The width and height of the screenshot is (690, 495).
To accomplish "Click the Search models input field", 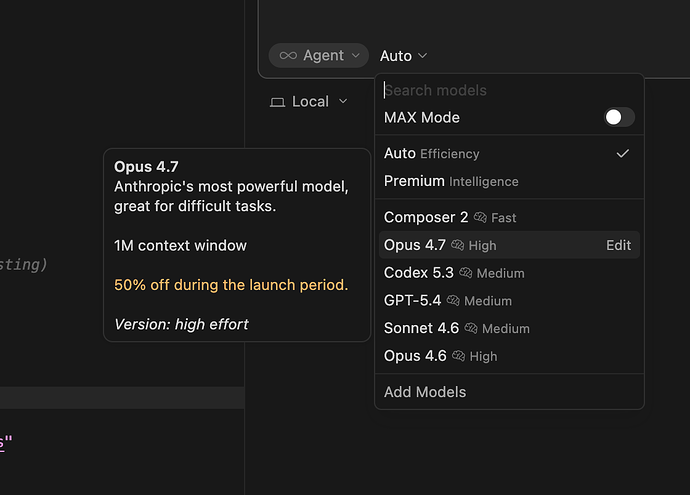I will 509,90.
